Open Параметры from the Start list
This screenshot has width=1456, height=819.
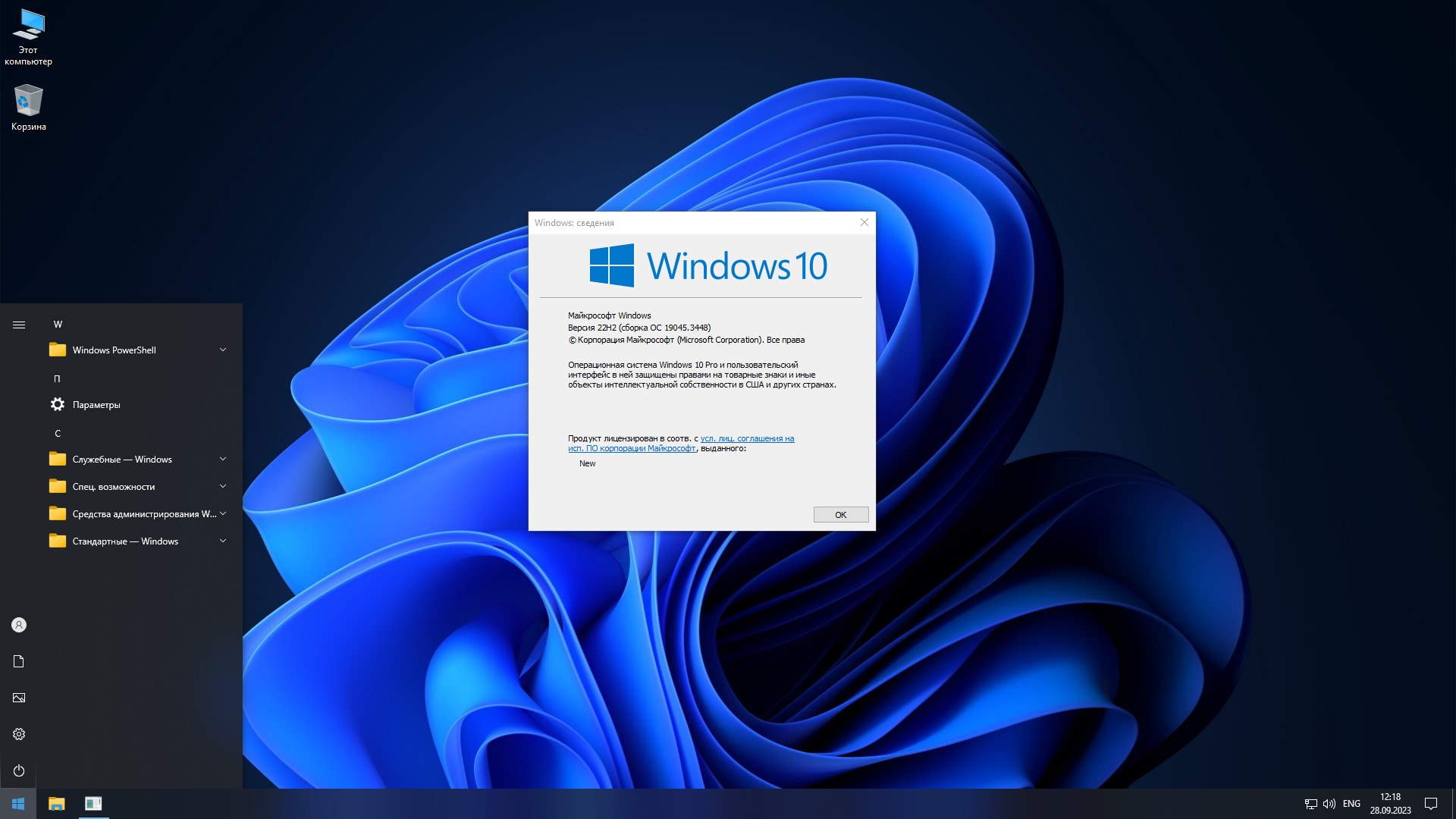pyautogui.click(x=96, y=404)
